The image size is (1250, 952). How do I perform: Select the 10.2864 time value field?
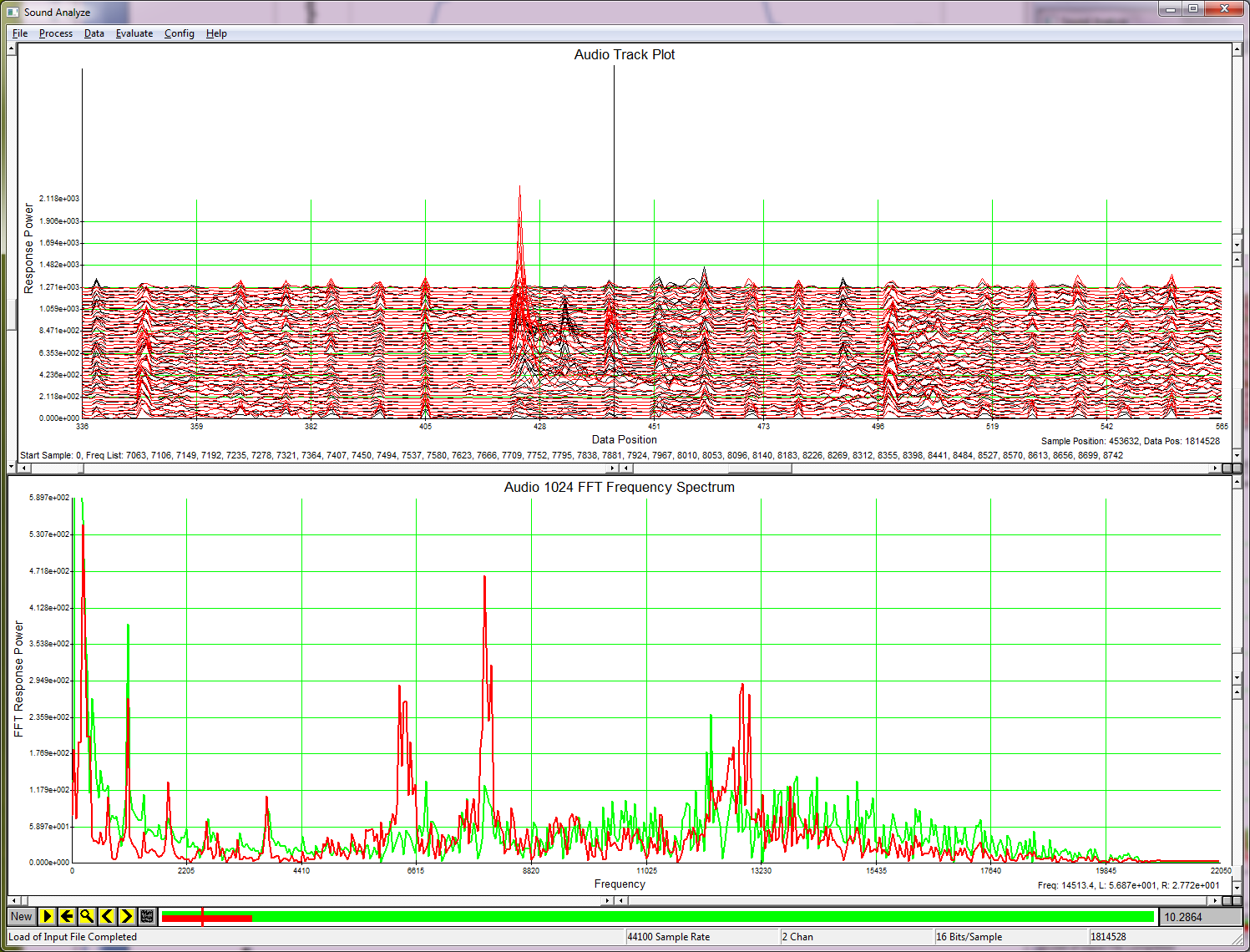click(1201, 916)
